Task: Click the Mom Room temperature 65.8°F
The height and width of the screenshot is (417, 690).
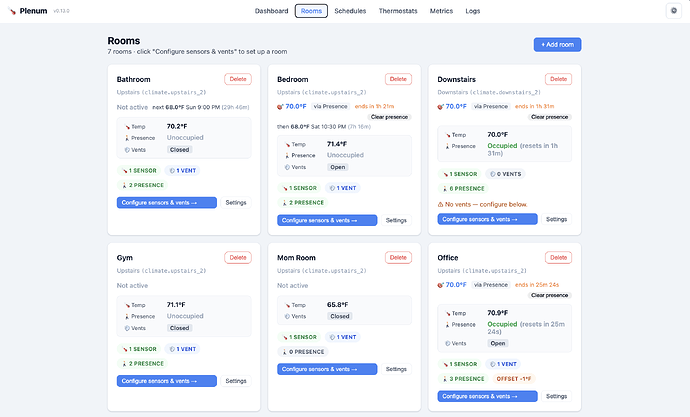Action: pos(338,305)
